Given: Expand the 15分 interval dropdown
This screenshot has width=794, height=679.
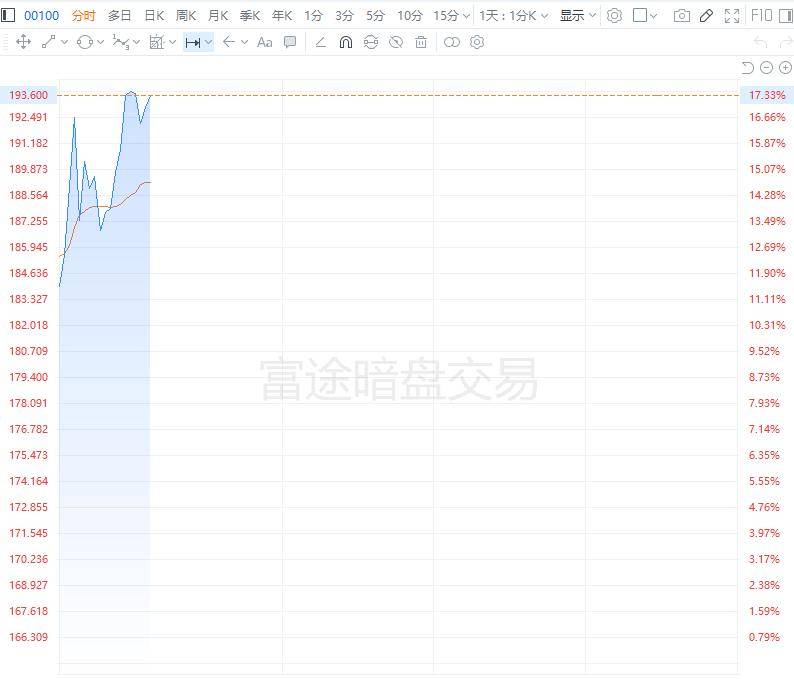Looking at the screenshot, I should coord(451,16).
